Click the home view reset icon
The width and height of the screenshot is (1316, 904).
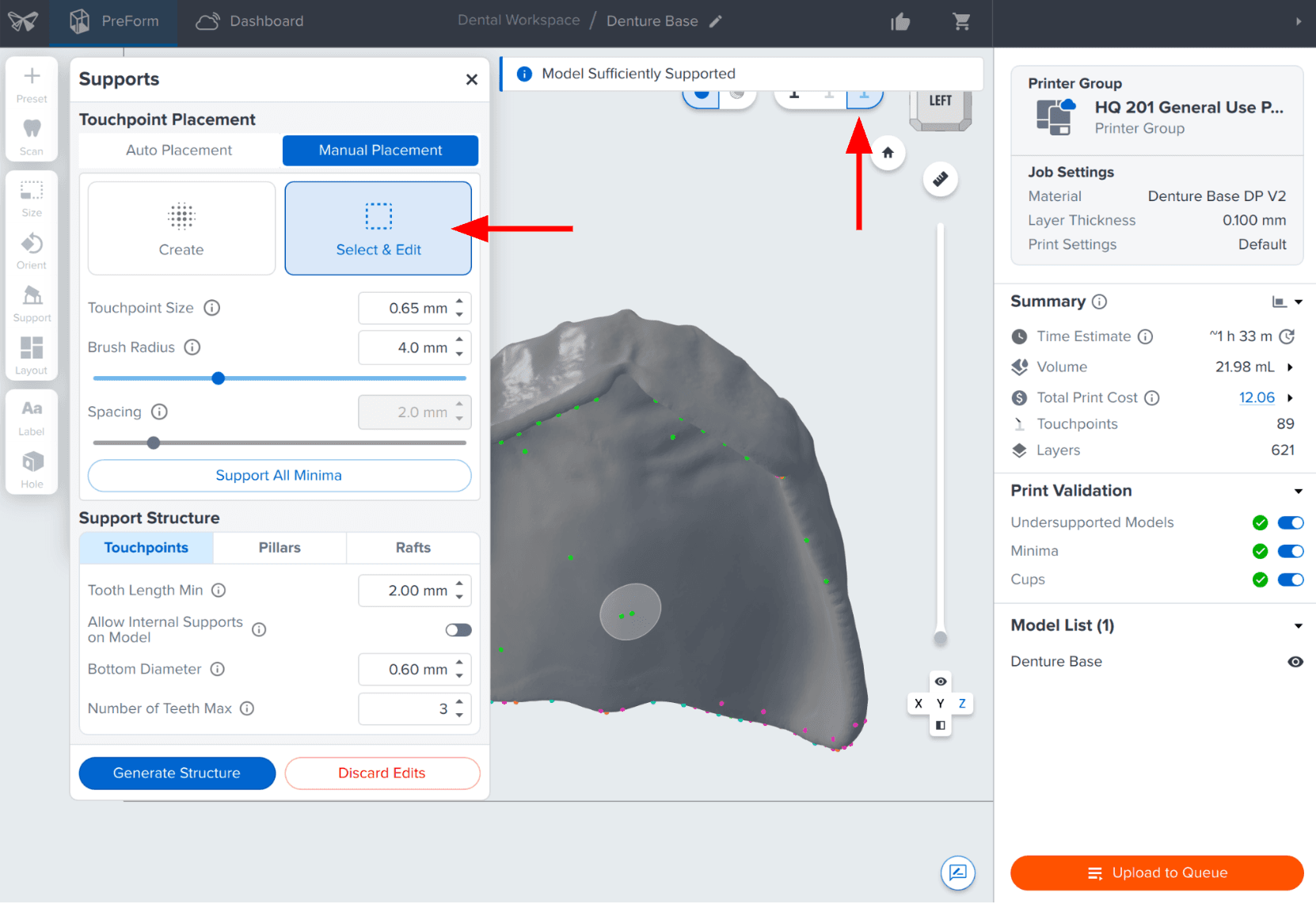point(888,153)
